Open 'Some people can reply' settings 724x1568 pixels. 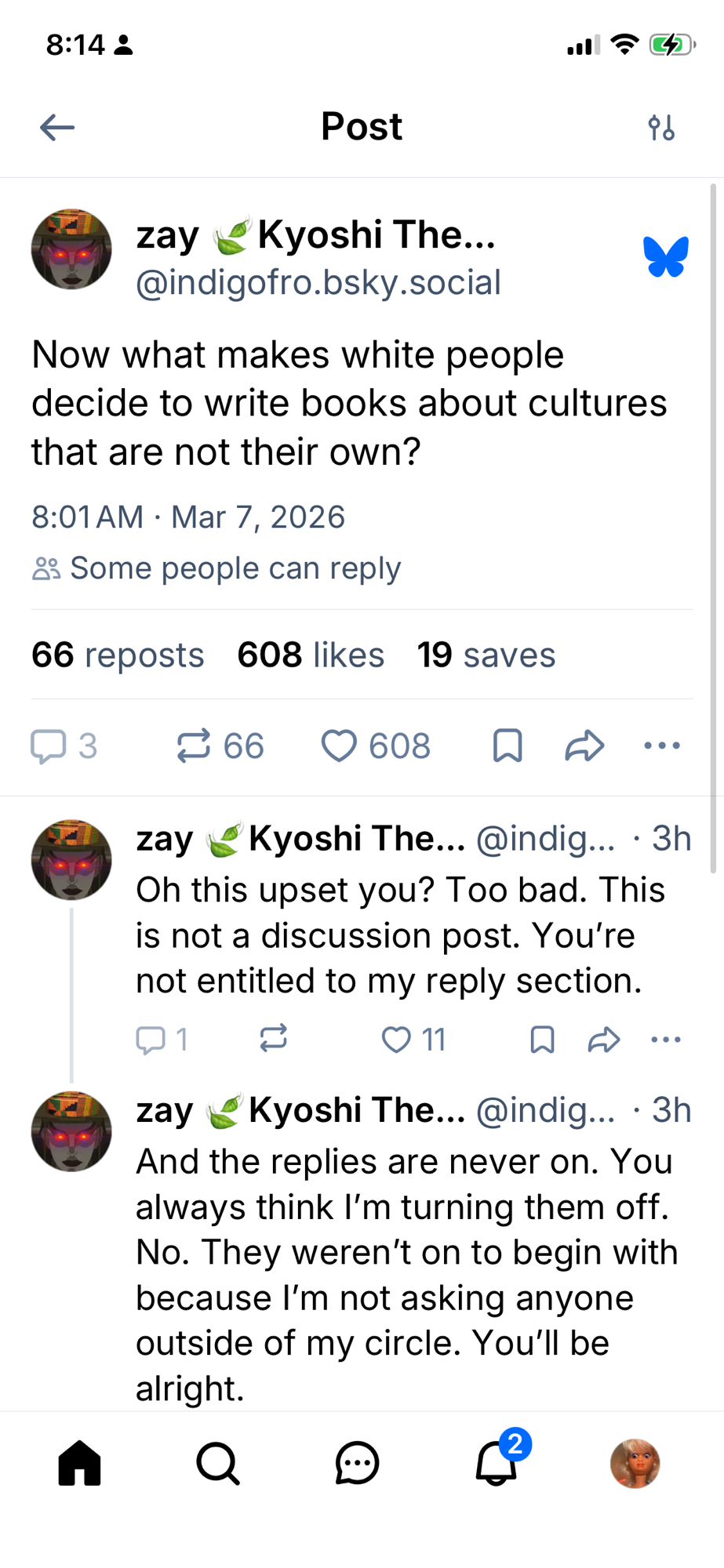click(217, 568)
